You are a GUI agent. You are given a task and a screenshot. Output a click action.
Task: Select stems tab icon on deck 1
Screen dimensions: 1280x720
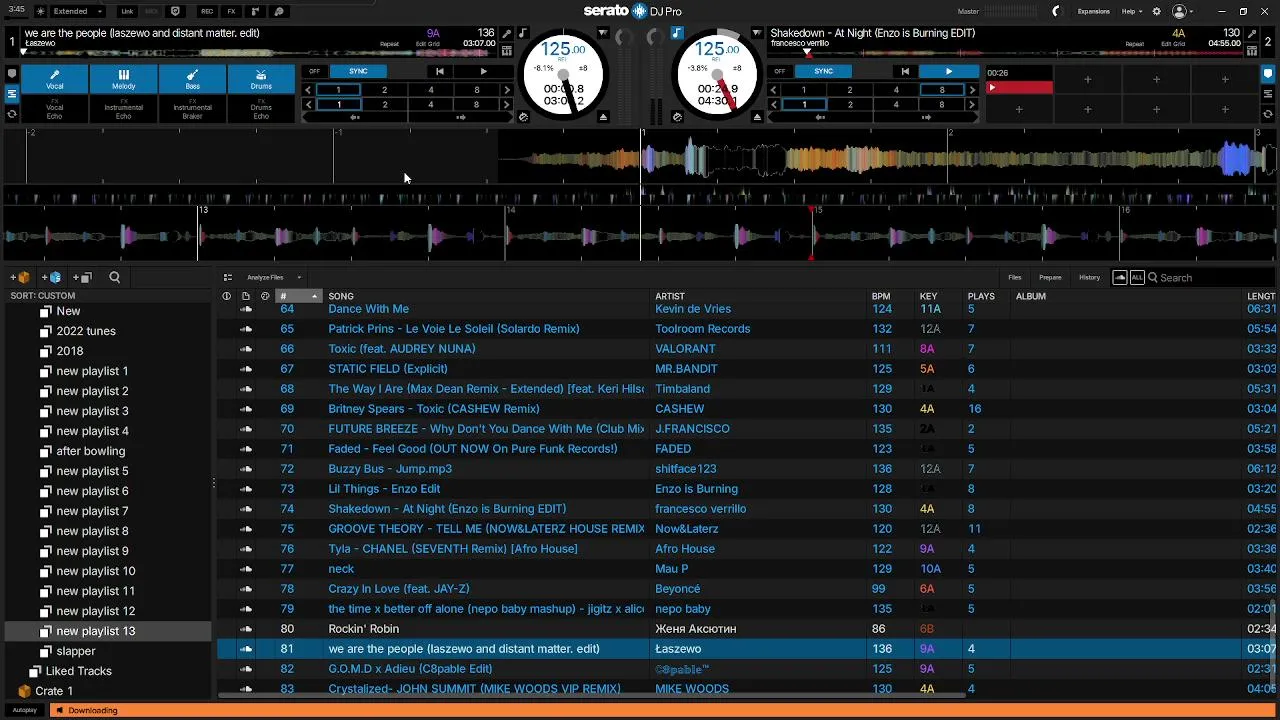point(12,94)
